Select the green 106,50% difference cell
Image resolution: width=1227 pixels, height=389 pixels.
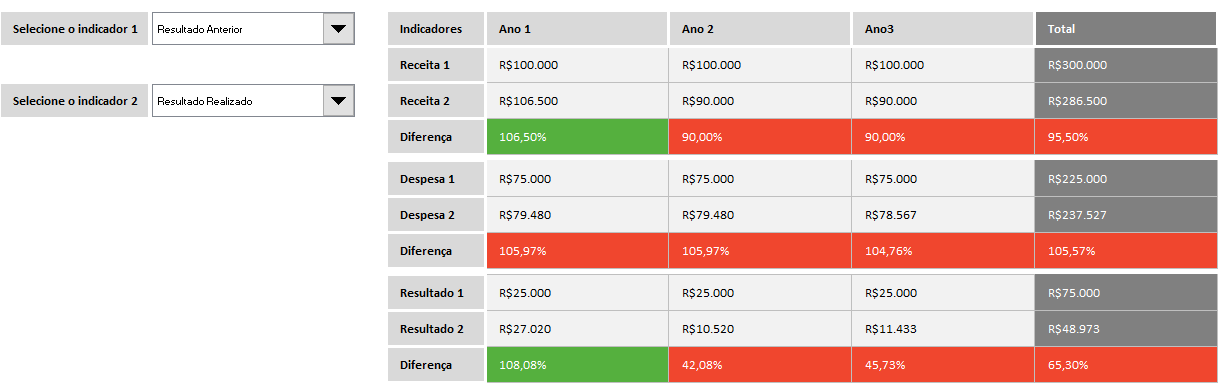pos(577,137)
